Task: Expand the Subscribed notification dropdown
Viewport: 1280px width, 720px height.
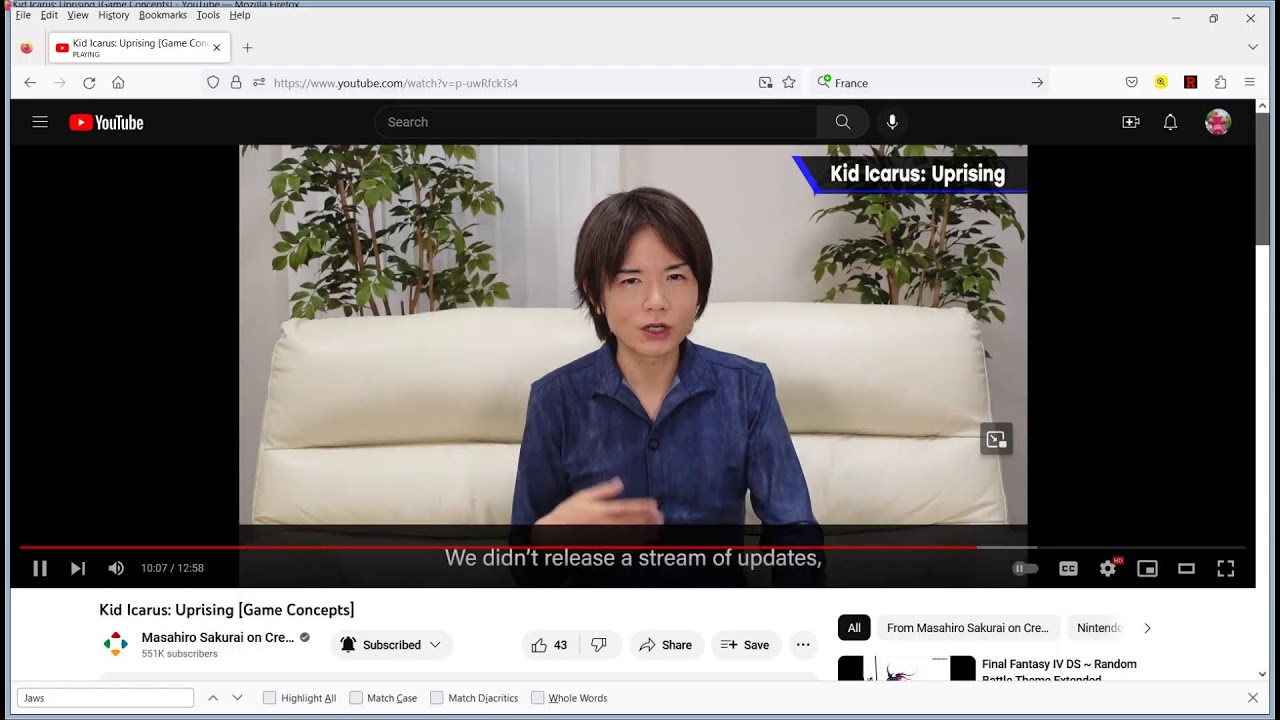Action: [391, 645]
